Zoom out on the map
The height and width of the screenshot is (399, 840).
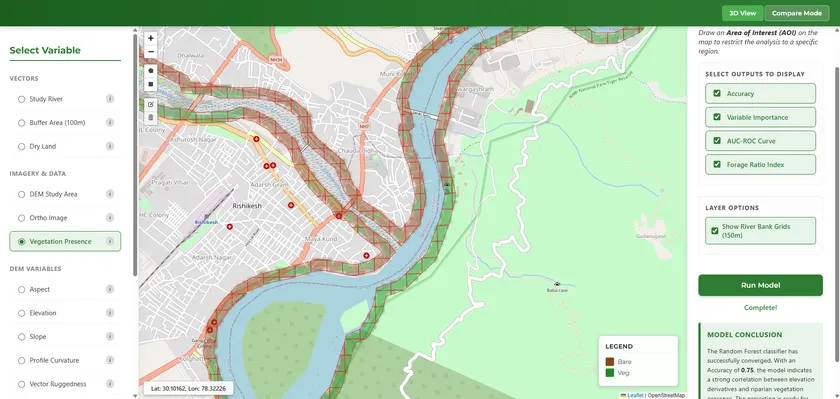click(151, 52)
